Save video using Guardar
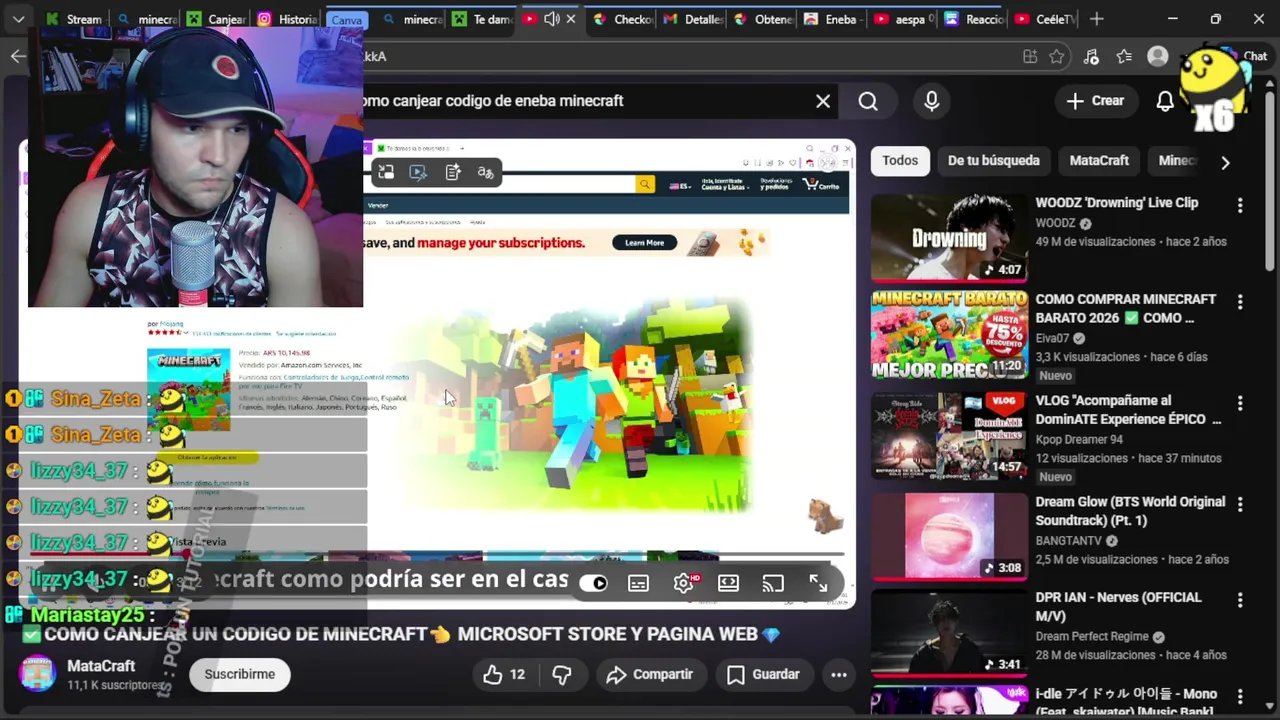Image resolution: width=1280 pixels, height=720 pixels. pos(763,674)
